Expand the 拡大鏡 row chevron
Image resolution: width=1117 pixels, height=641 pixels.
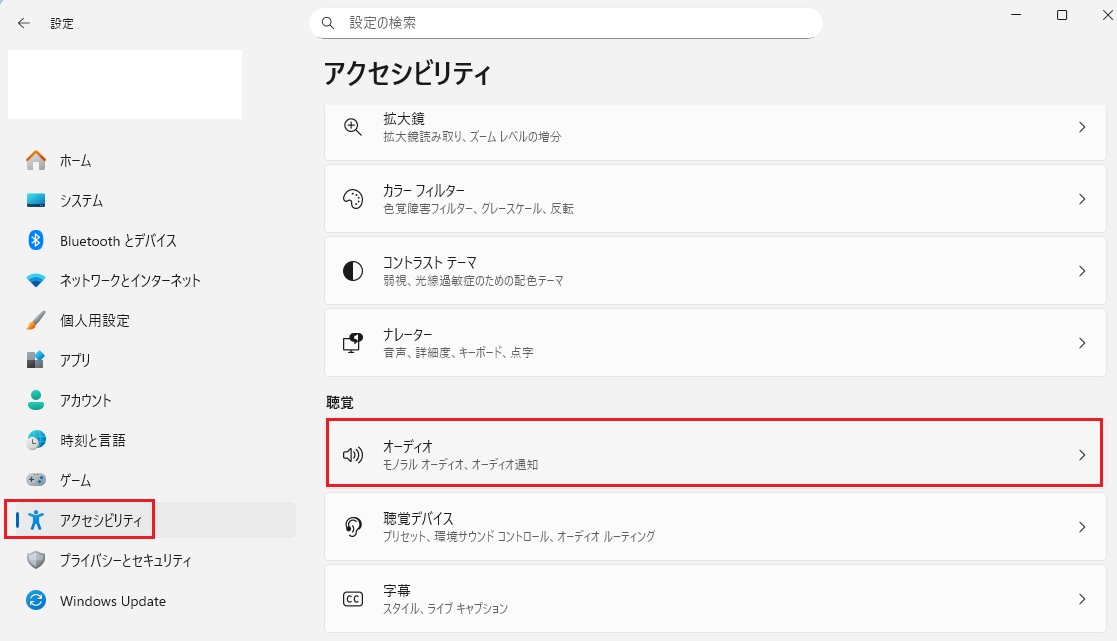pos(1081,127)
